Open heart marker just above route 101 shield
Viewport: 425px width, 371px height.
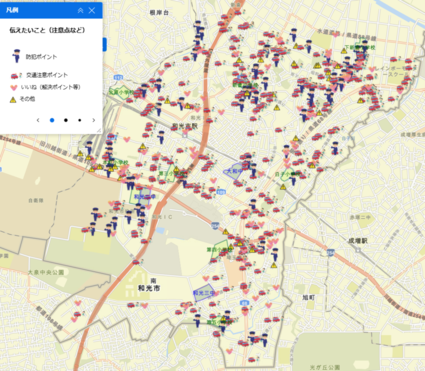click(214, 181)
